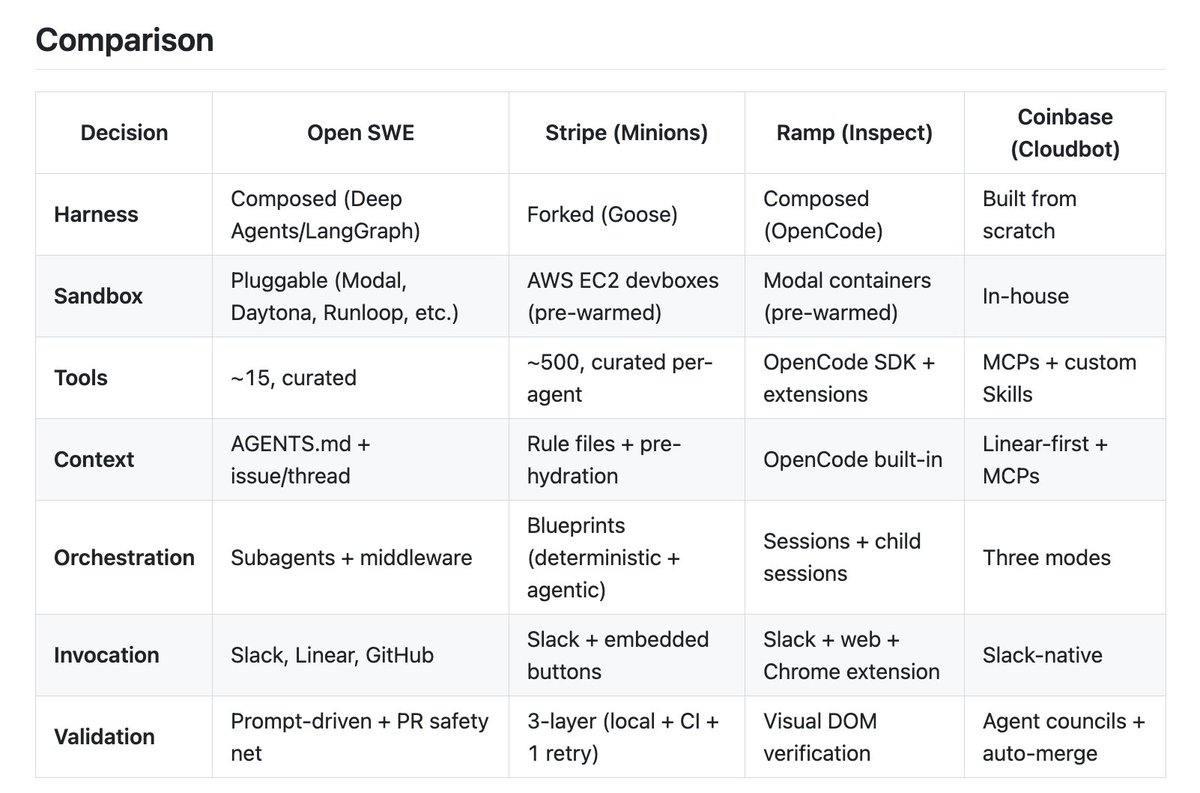Click the Coinbase (Cloudbot) column header

[x=1064, y=133]
